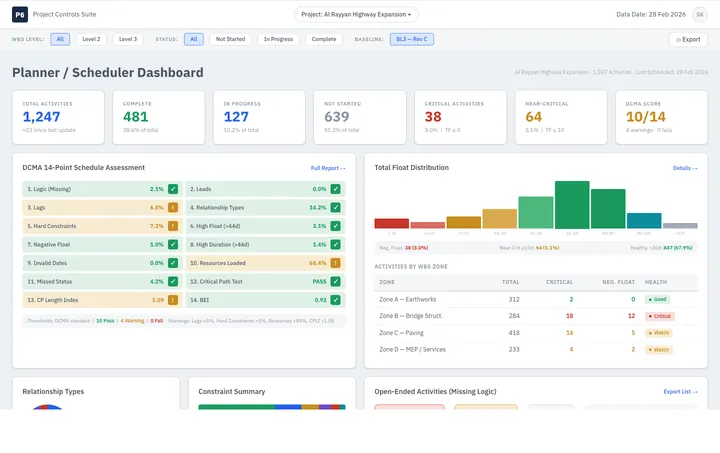
Task: Click the Zone B critical count 18
Action: point(569,316)
